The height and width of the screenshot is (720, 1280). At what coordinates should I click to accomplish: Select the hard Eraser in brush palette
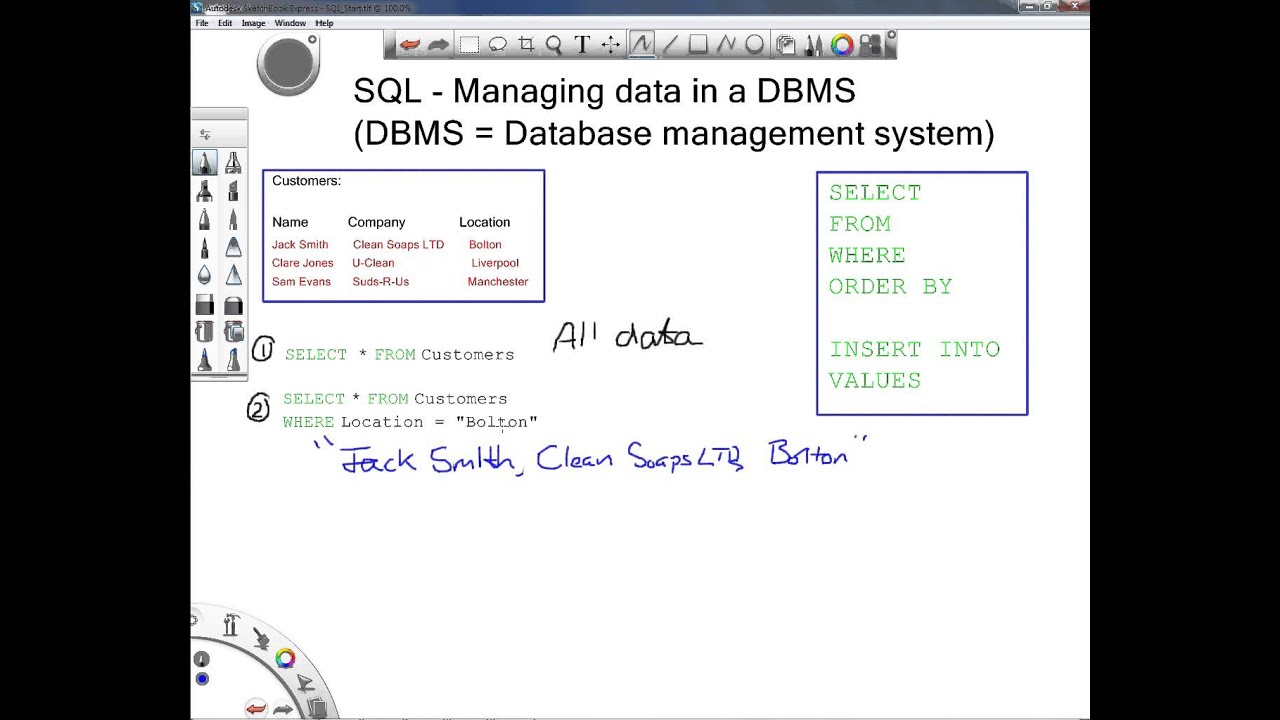(204, 305)
